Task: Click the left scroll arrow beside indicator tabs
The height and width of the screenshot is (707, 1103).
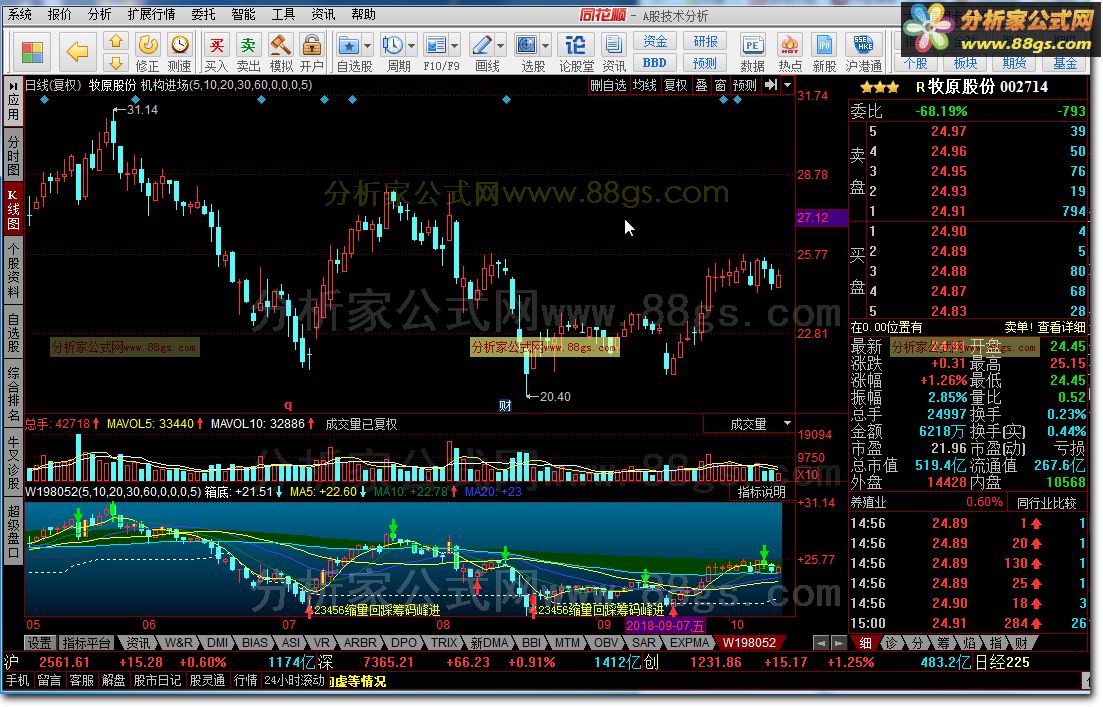Action: [820, 643]
